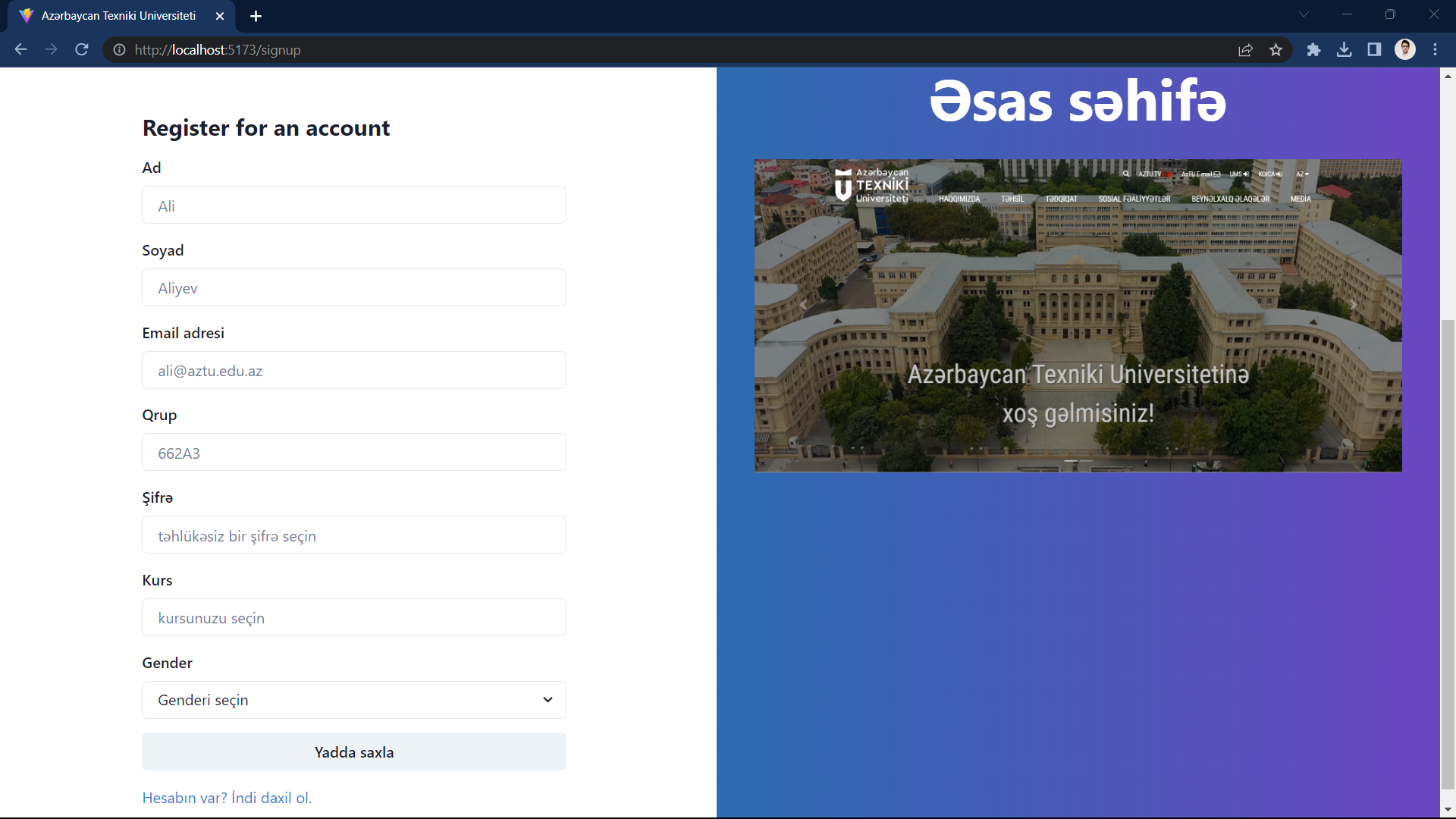This screenshot has height=819, width=1456.
Task: Reload the signup page
Action: [82, 49]
